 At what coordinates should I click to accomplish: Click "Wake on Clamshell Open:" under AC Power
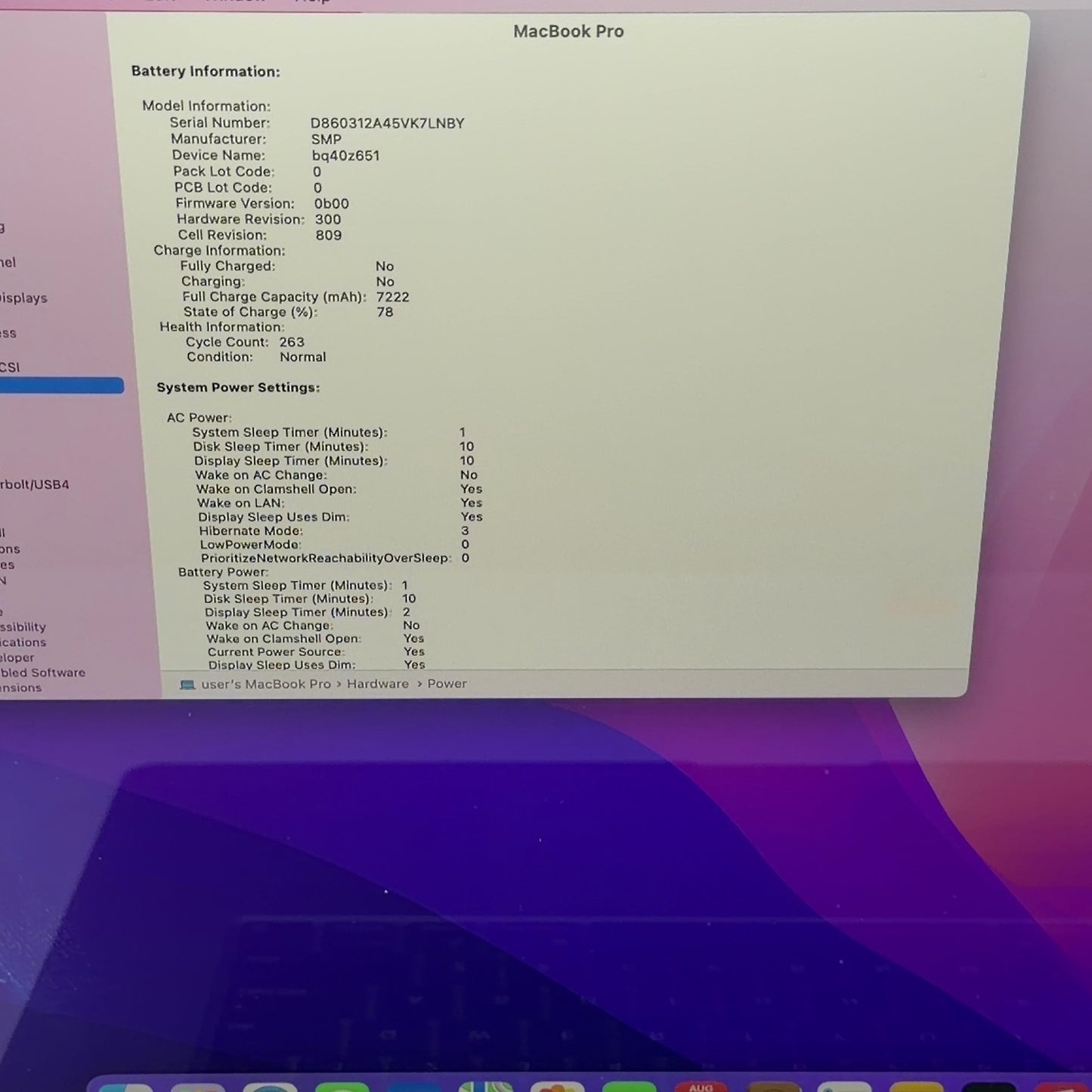[x=277, y=489]
